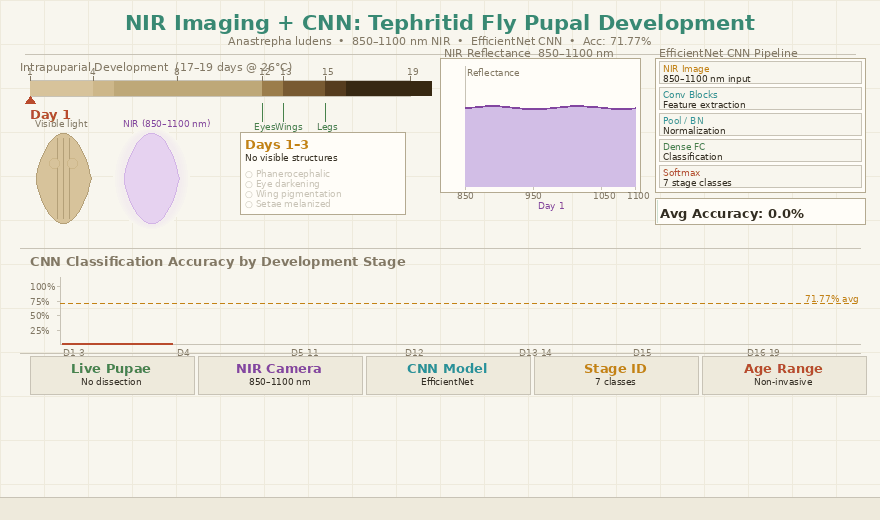Click the 850 wavelength axis label

465,196
